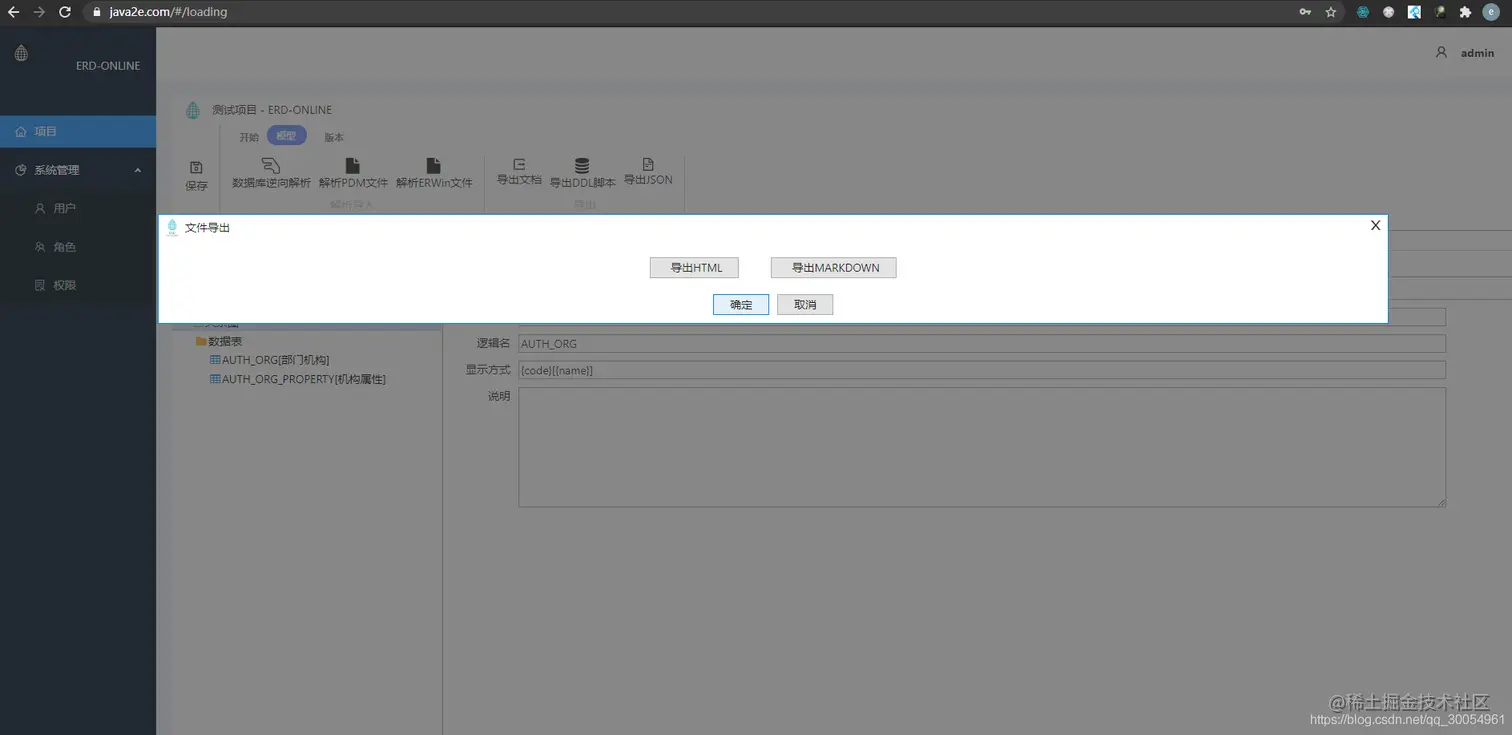Confirm with the 确定 button
This screenshot has width=1512, height=735.
(x=741, y=305)
